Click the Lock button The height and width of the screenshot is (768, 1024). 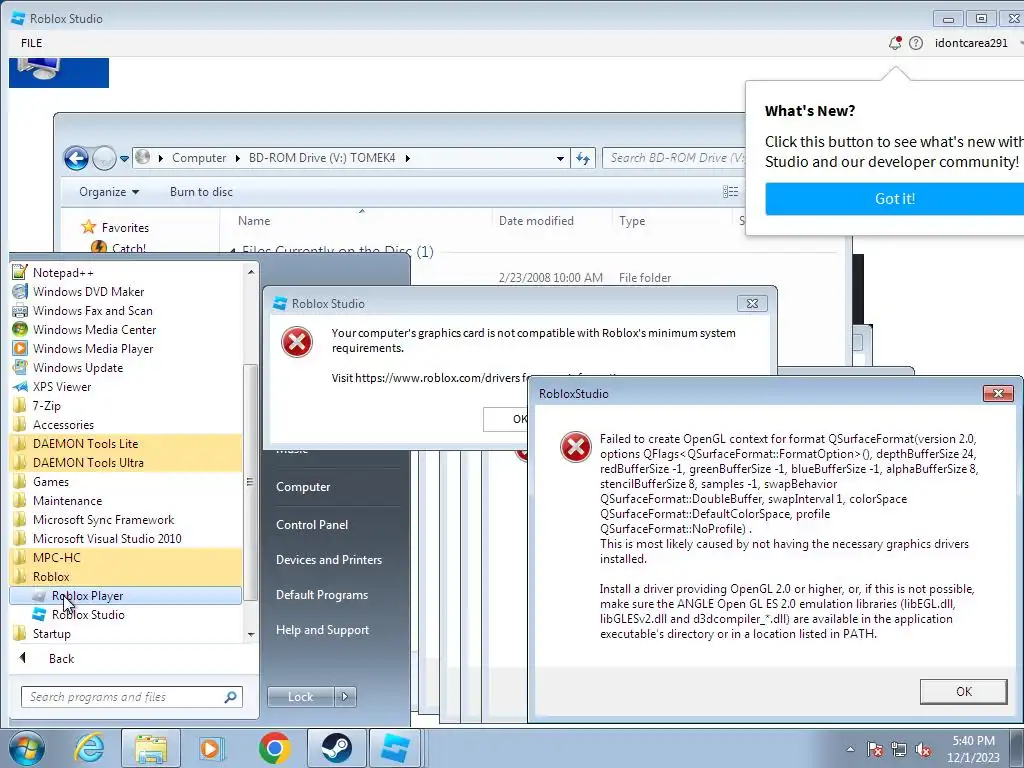coord(300,697)
